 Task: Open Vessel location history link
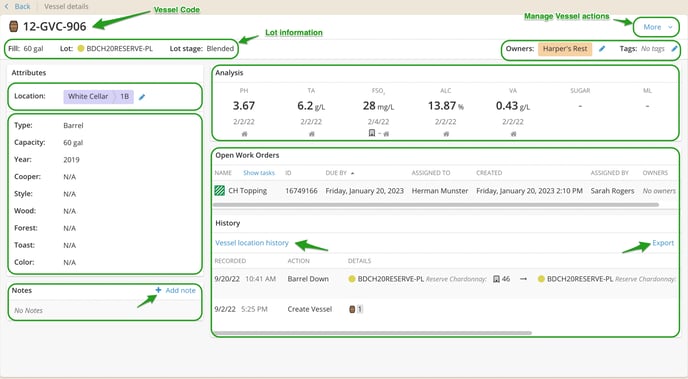(x=252, y=243)
